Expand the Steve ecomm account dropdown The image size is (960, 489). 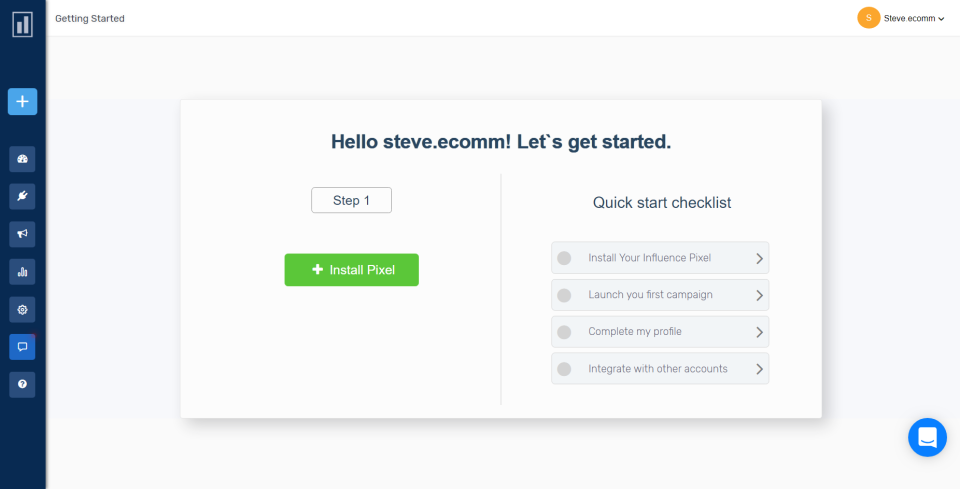[x=914, y=18]
